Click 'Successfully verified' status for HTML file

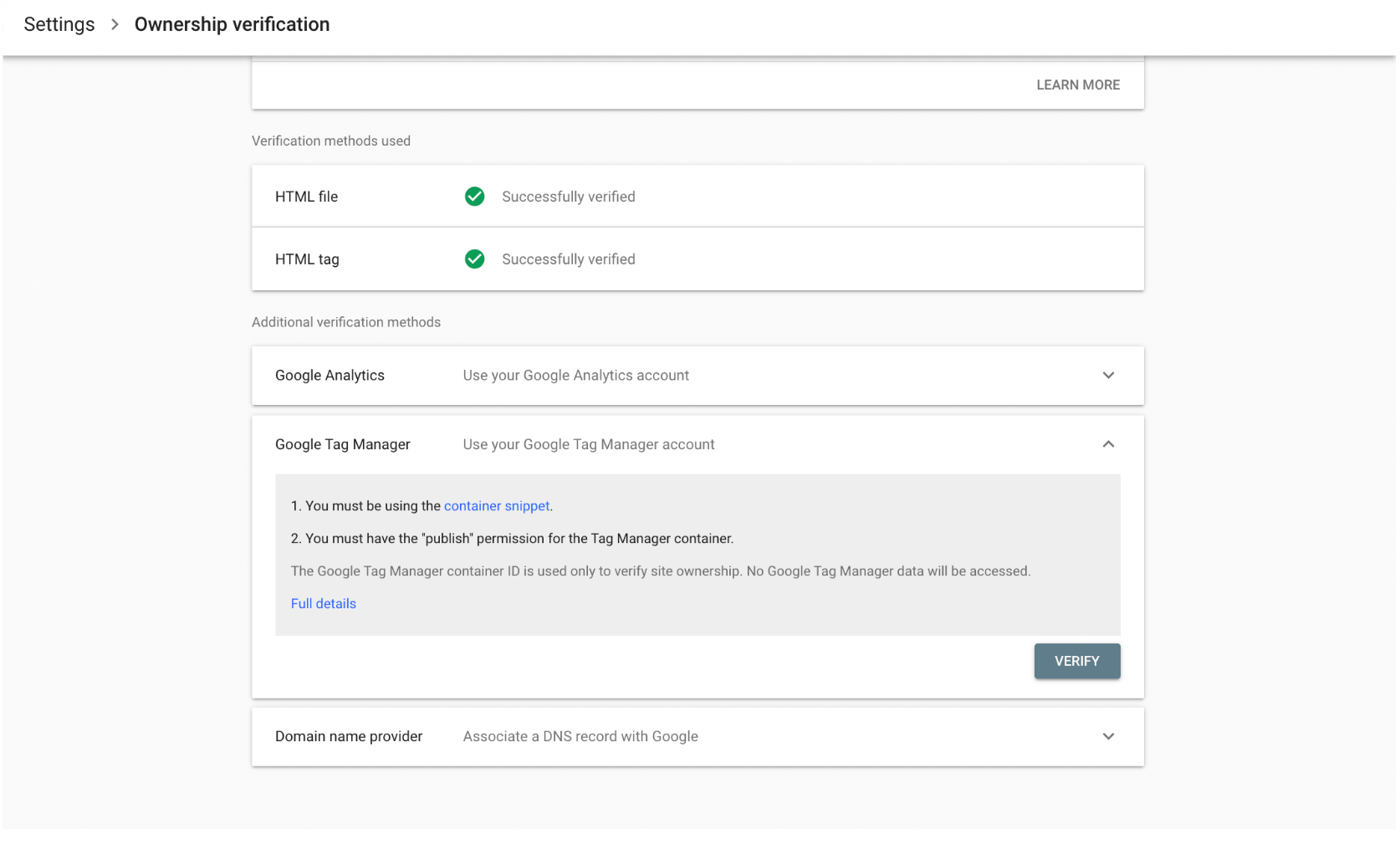568,197
